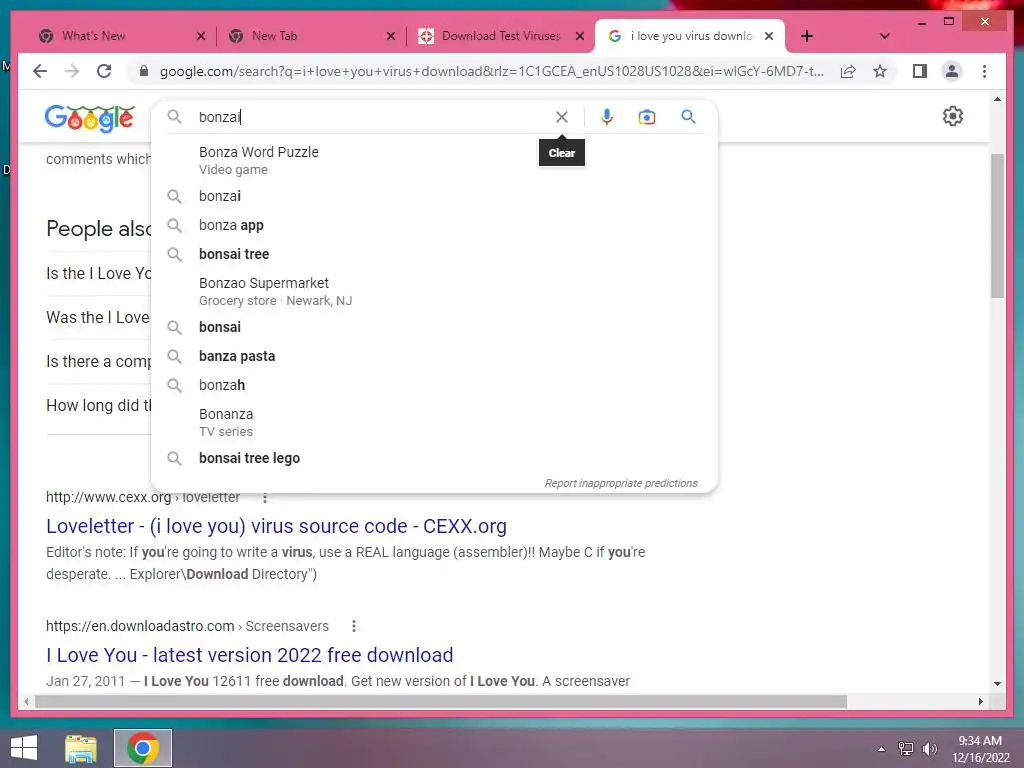Open File Explorer from taskbar
The image size is (1024, 768).
coord(81,748)
